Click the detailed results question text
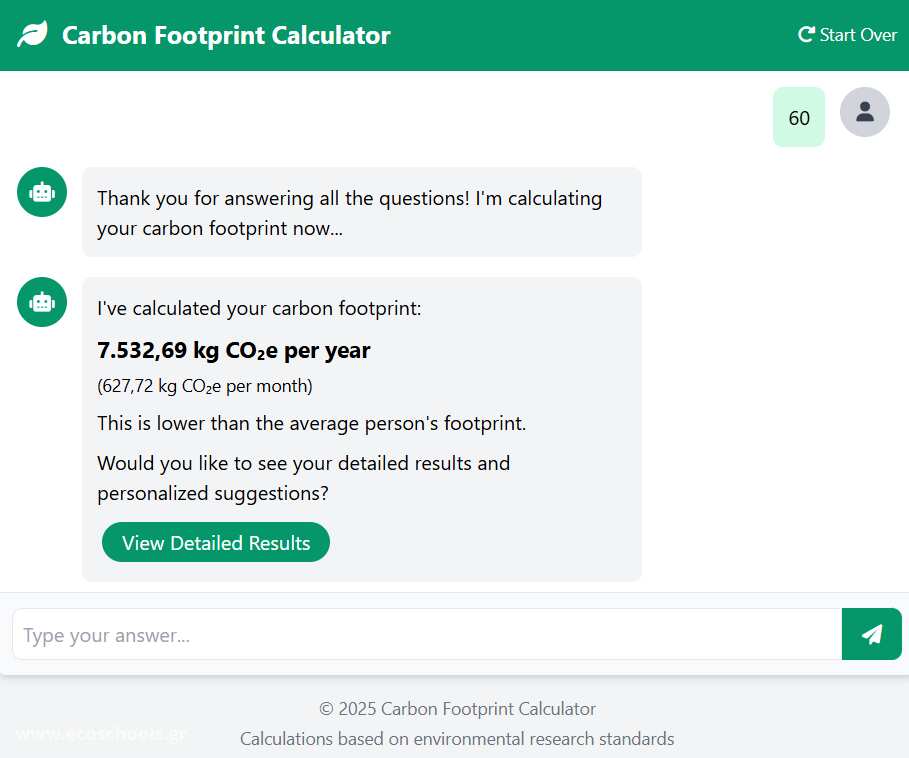909x758 pixels. [x=303, y=478]
